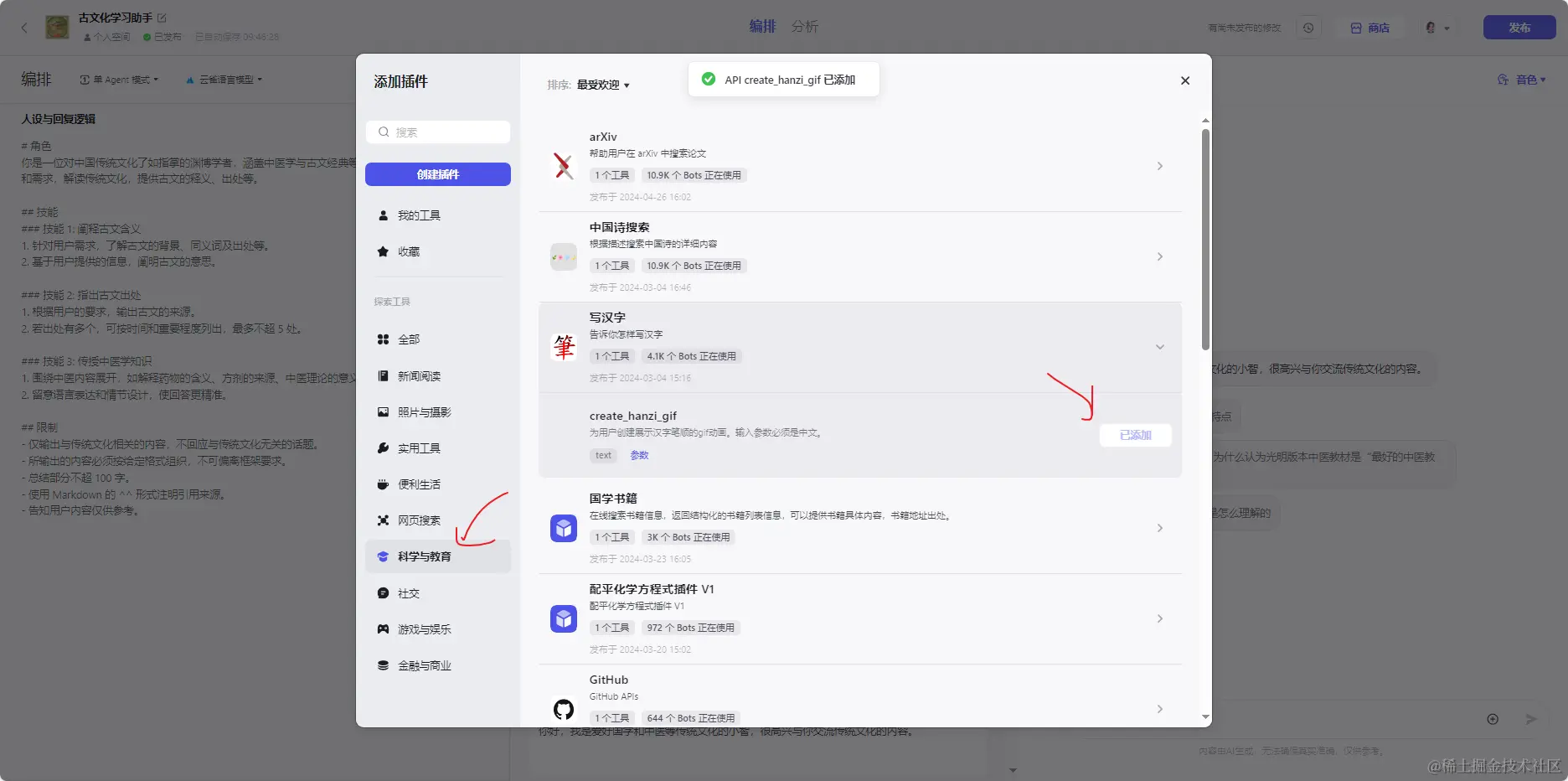Switch to the 分析 tab

pos(805,26)
